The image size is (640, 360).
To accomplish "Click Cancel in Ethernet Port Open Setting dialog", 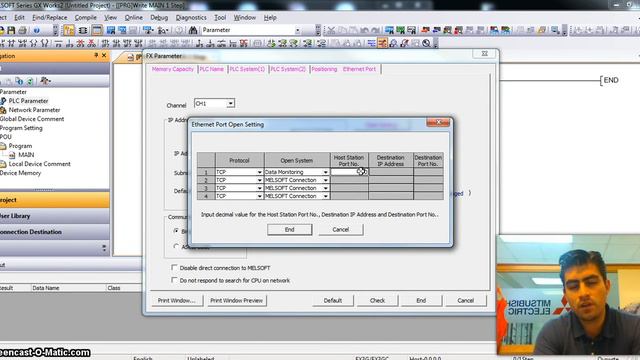I will (340, 229).
